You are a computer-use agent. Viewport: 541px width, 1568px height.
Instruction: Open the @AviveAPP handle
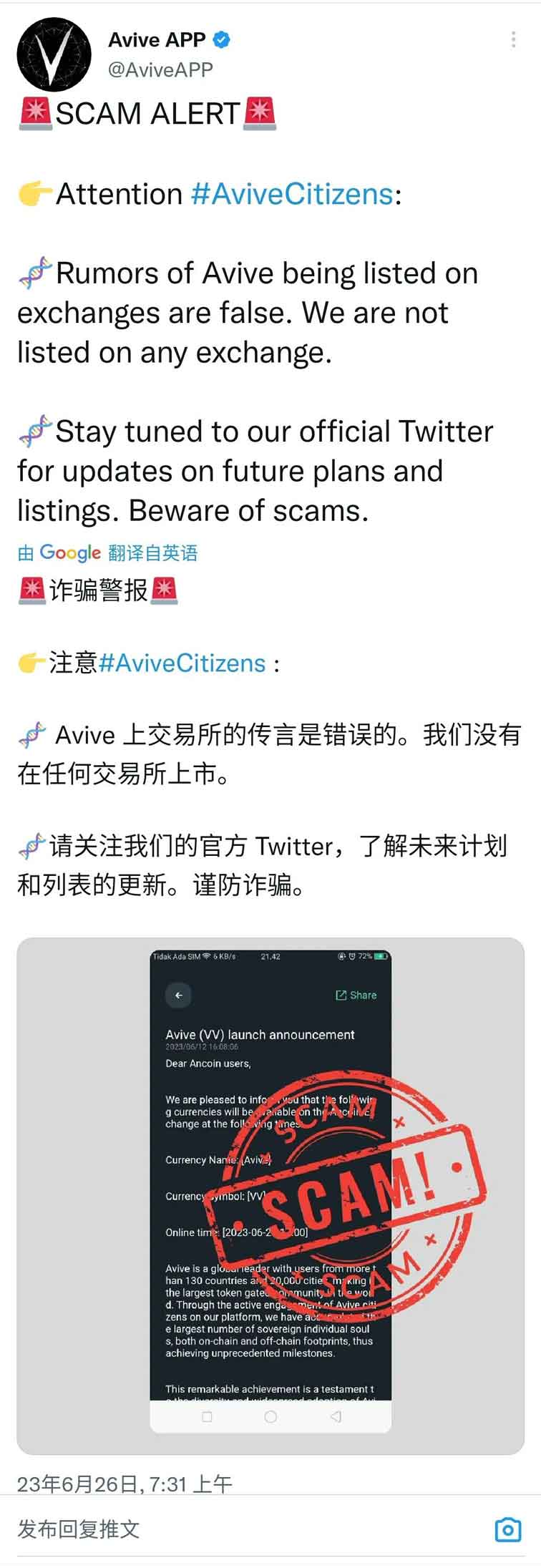point(161,69)
